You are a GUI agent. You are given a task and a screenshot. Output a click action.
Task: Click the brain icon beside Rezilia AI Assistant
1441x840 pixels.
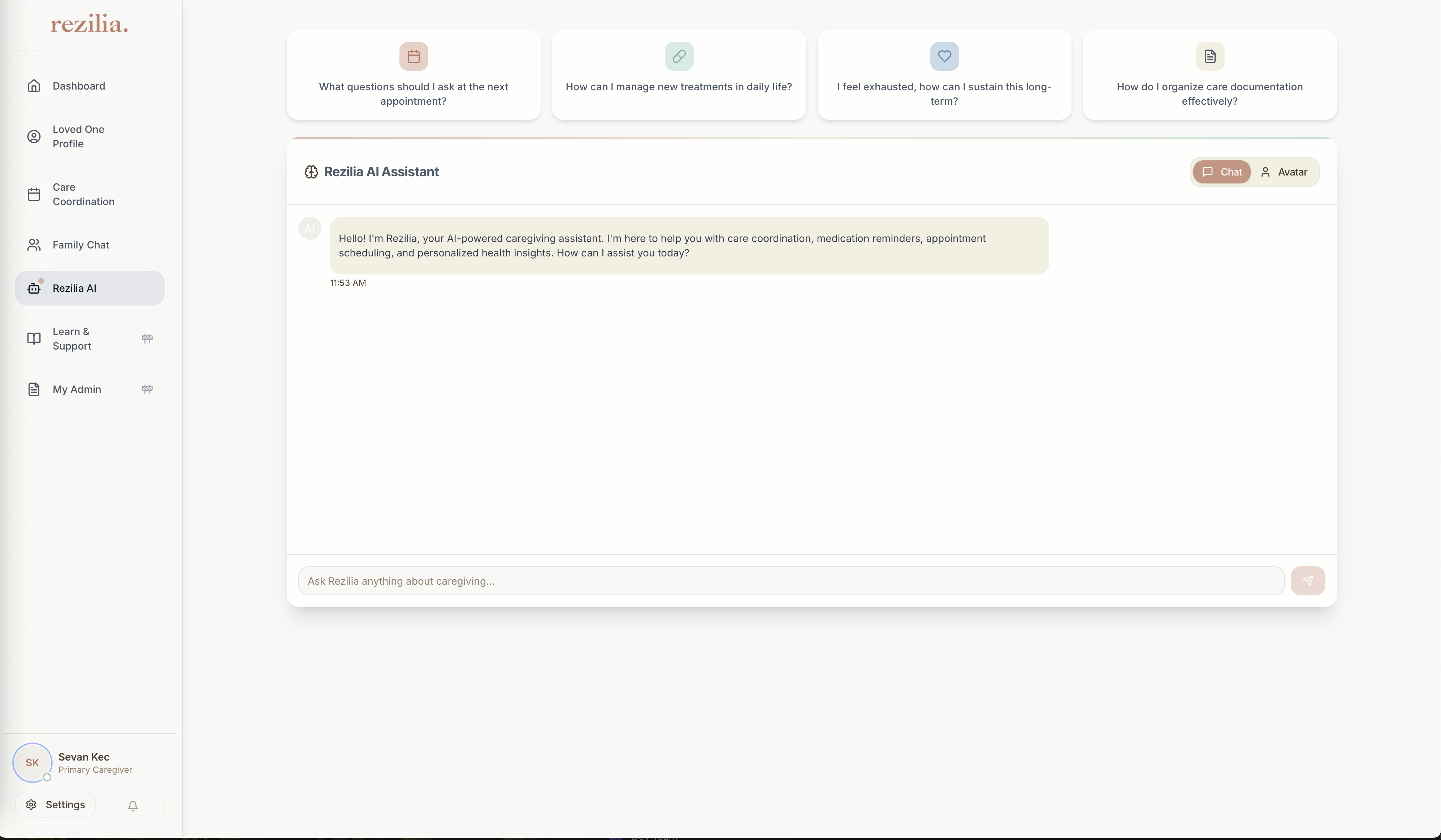[311, 172]
